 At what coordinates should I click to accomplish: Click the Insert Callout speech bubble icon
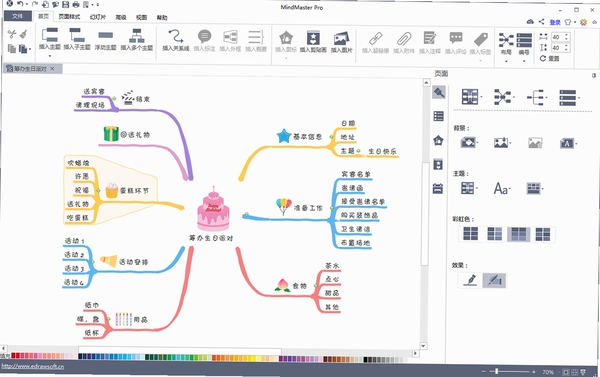pos(204,36)
